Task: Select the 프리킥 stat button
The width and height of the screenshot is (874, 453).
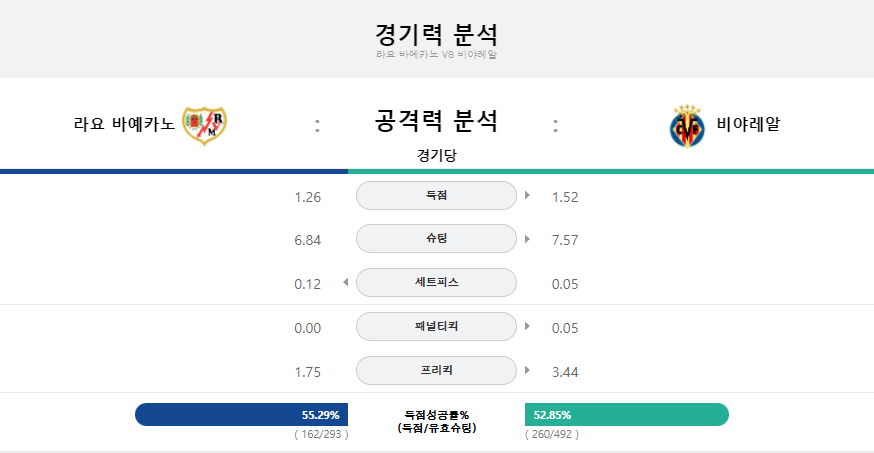Action: point(436,371)
